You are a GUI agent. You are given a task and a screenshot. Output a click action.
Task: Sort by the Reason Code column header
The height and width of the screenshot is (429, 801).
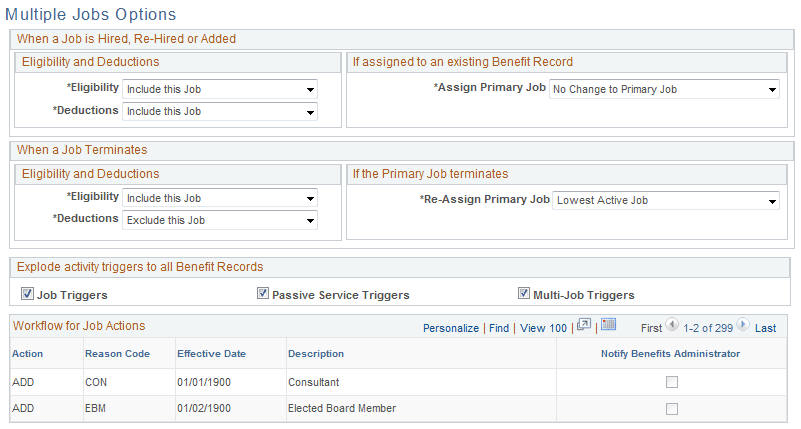pyautogui.click(x=117, y=353)
